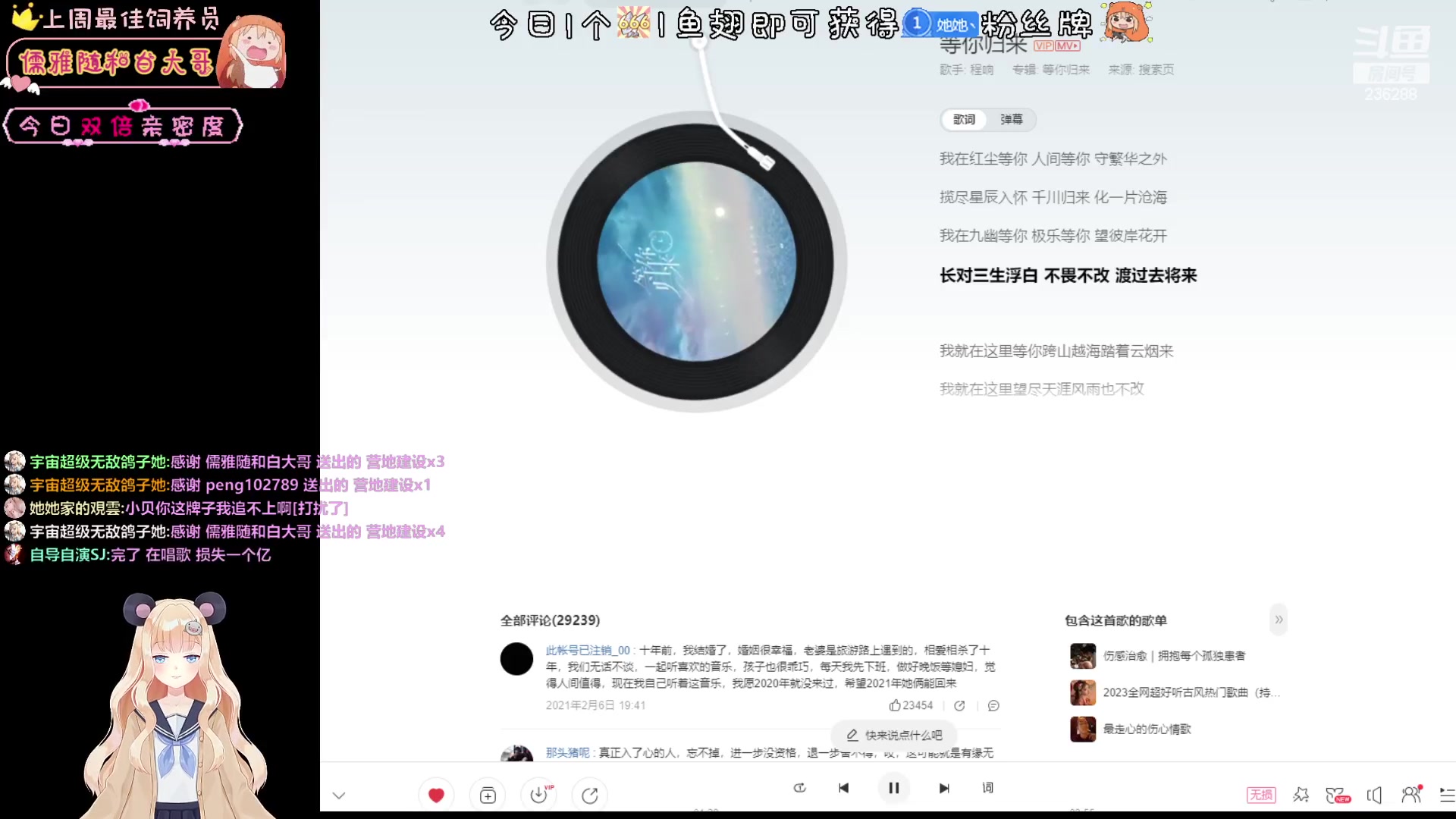Collapse the full player with down chevron

[339, 795]
